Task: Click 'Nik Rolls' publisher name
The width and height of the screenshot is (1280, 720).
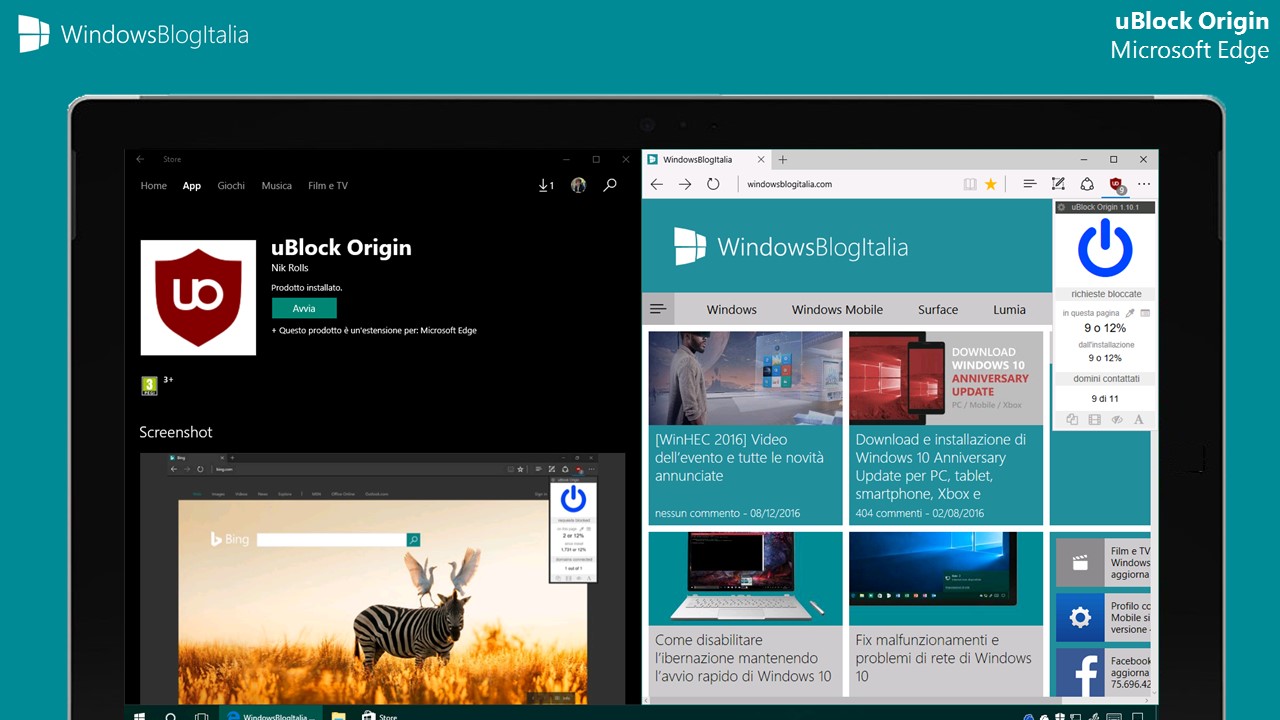Action: click(x=290, y=268)
